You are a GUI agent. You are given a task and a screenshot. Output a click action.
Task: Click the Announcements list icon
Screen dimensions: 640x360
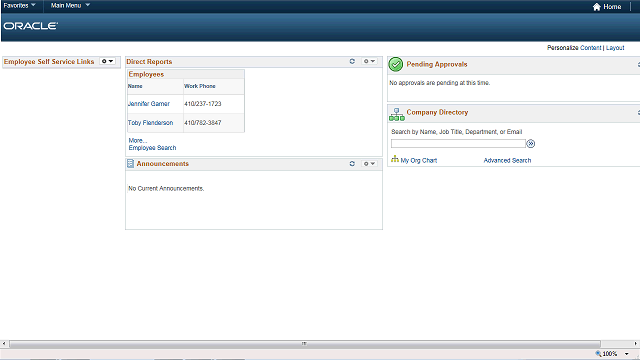click(131, 164)
